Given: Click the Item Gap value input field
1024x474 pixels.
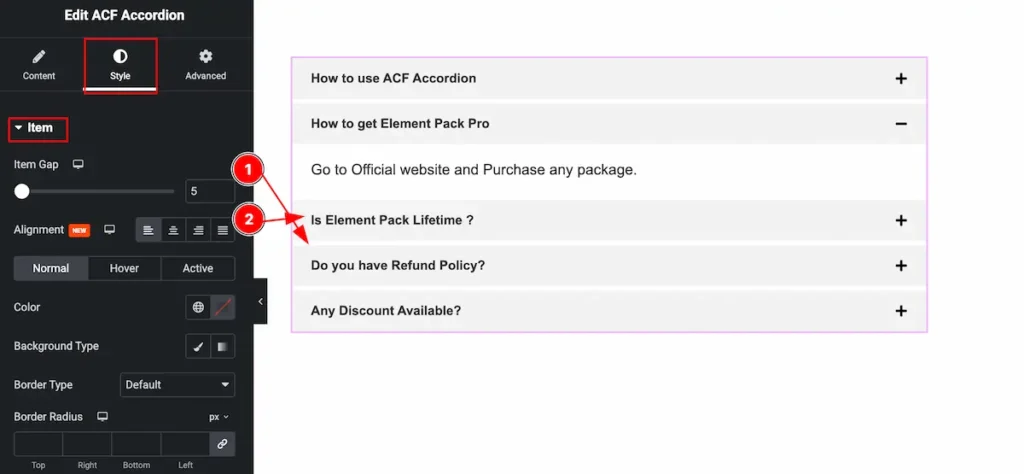Looking at the screenshot, I should pos(210,191).
